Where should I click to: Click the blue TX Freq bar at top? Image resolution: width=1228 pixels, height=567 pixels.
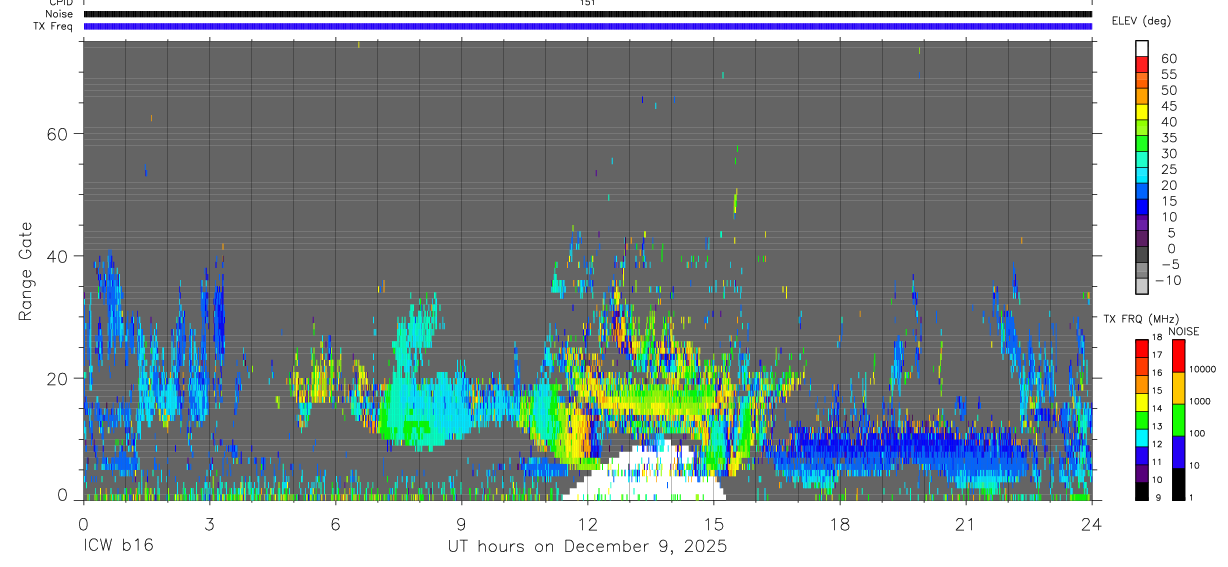(587, 26)
